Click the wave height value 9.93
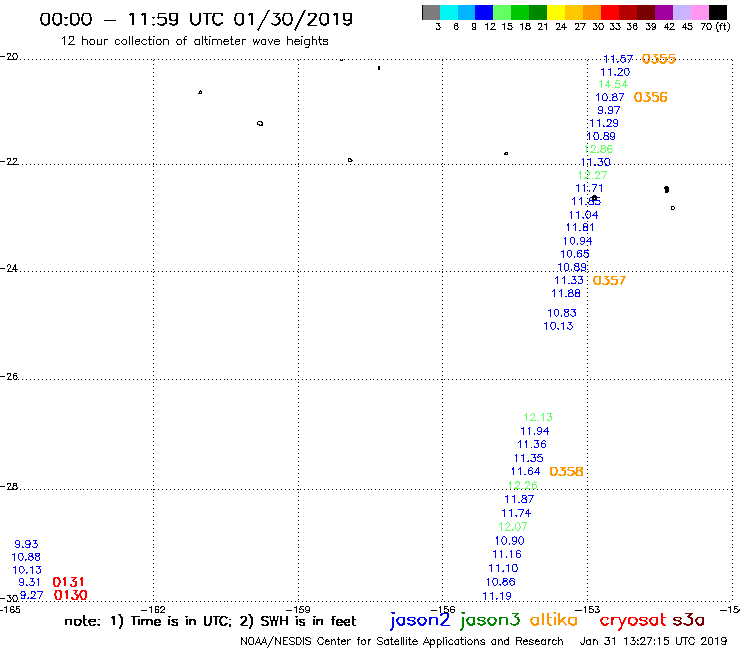 [x=26, y=544]
